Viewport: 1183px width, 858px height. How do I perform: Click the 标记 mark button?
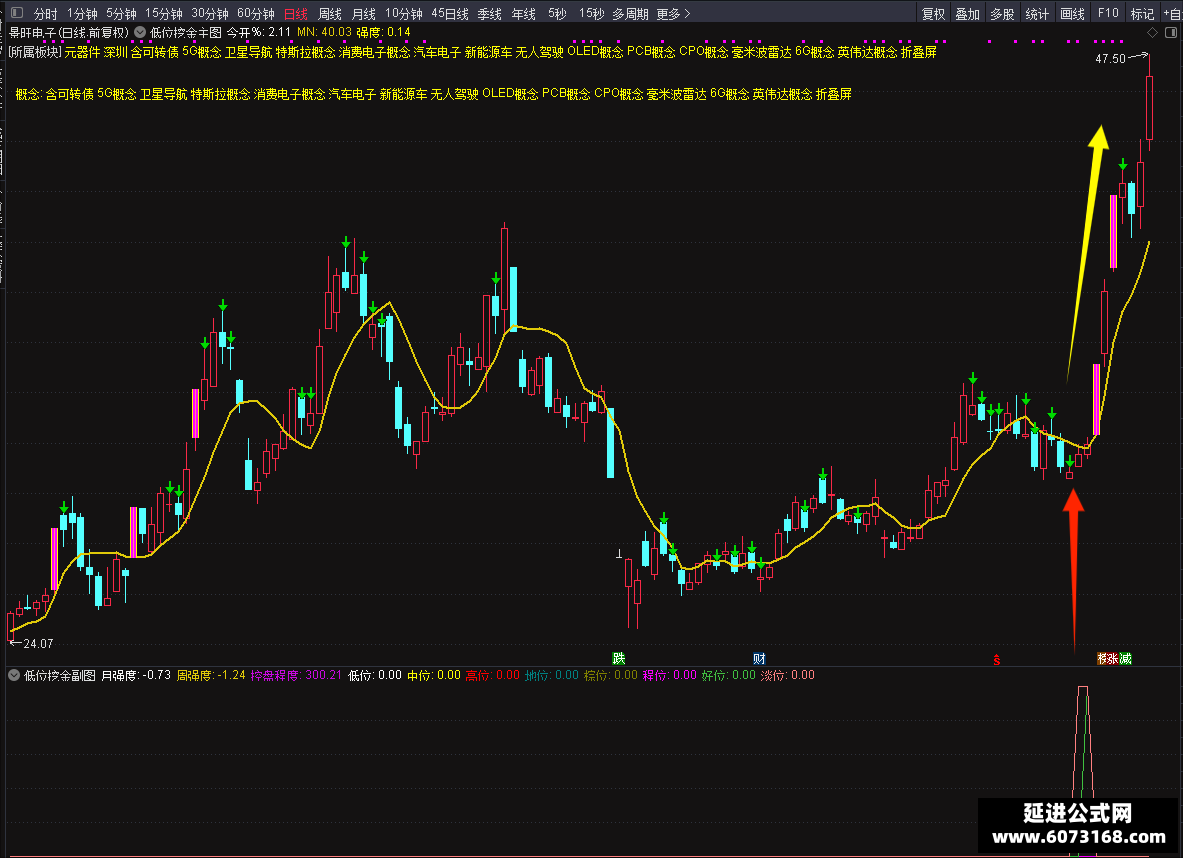pyautogui.click(x=1142, y=14)
